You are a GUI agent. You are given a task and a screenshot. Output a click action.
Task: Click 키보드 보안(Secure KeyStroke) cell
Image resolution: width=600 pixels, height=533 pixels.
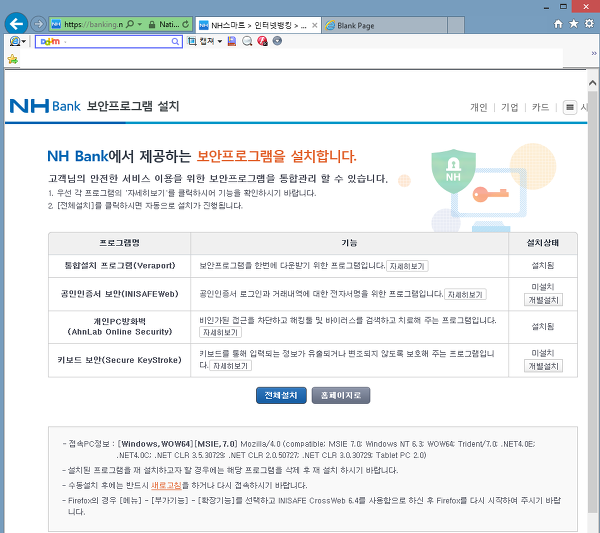click(120, 360)
